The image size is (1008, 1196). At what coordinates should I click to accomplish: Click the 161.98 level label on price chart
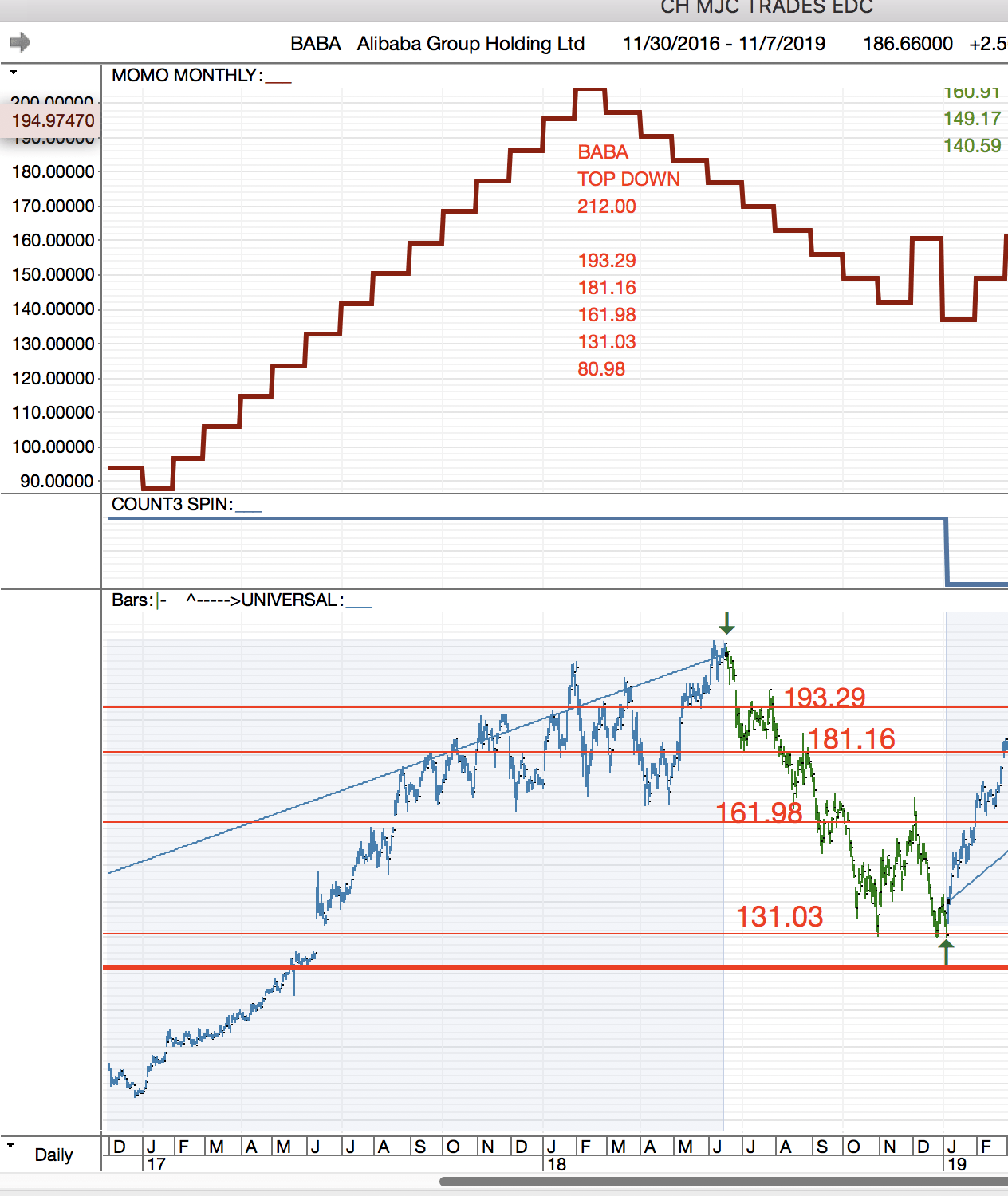pyautogui.click(x=758, y=812)
